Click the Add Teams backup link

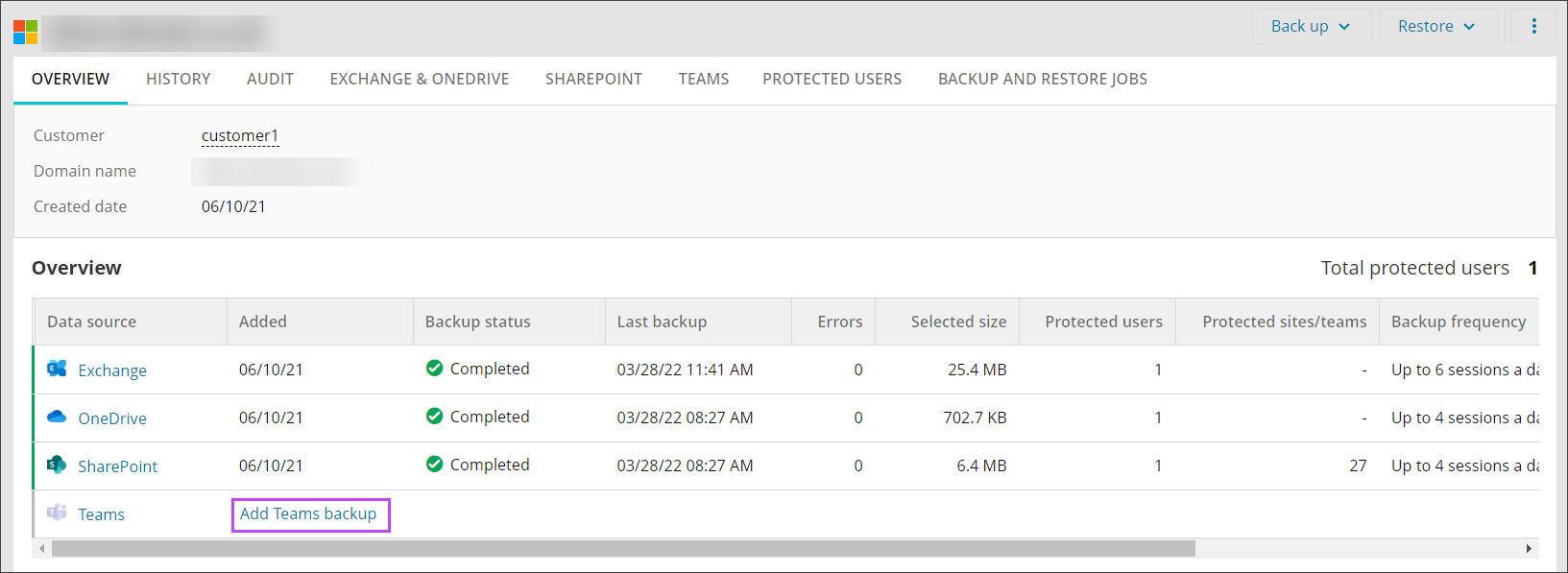pos(308,514)
